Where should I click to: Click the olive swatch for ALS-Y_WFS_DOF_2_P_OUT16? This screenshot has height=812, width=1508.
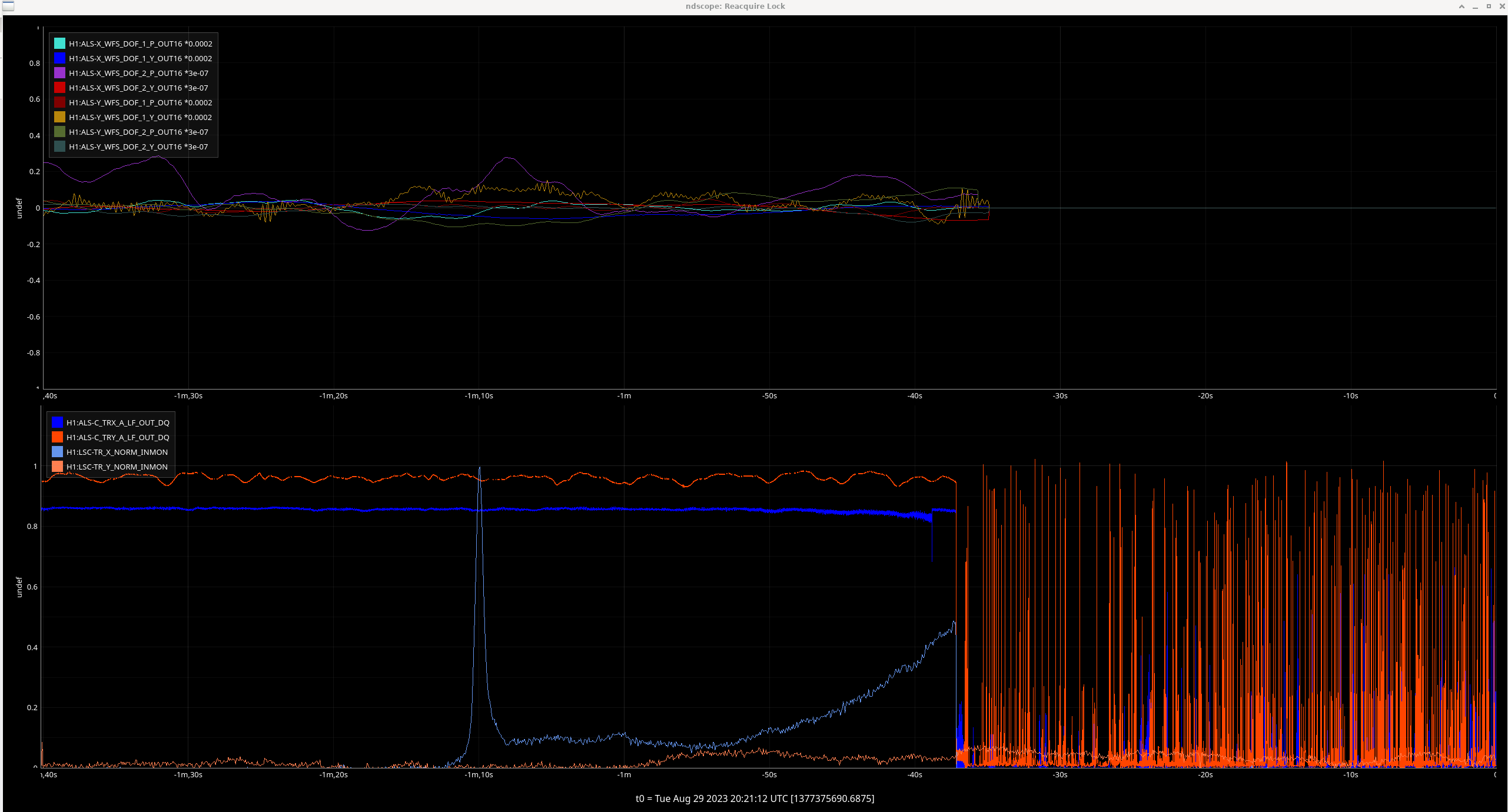tap(59, 132)
